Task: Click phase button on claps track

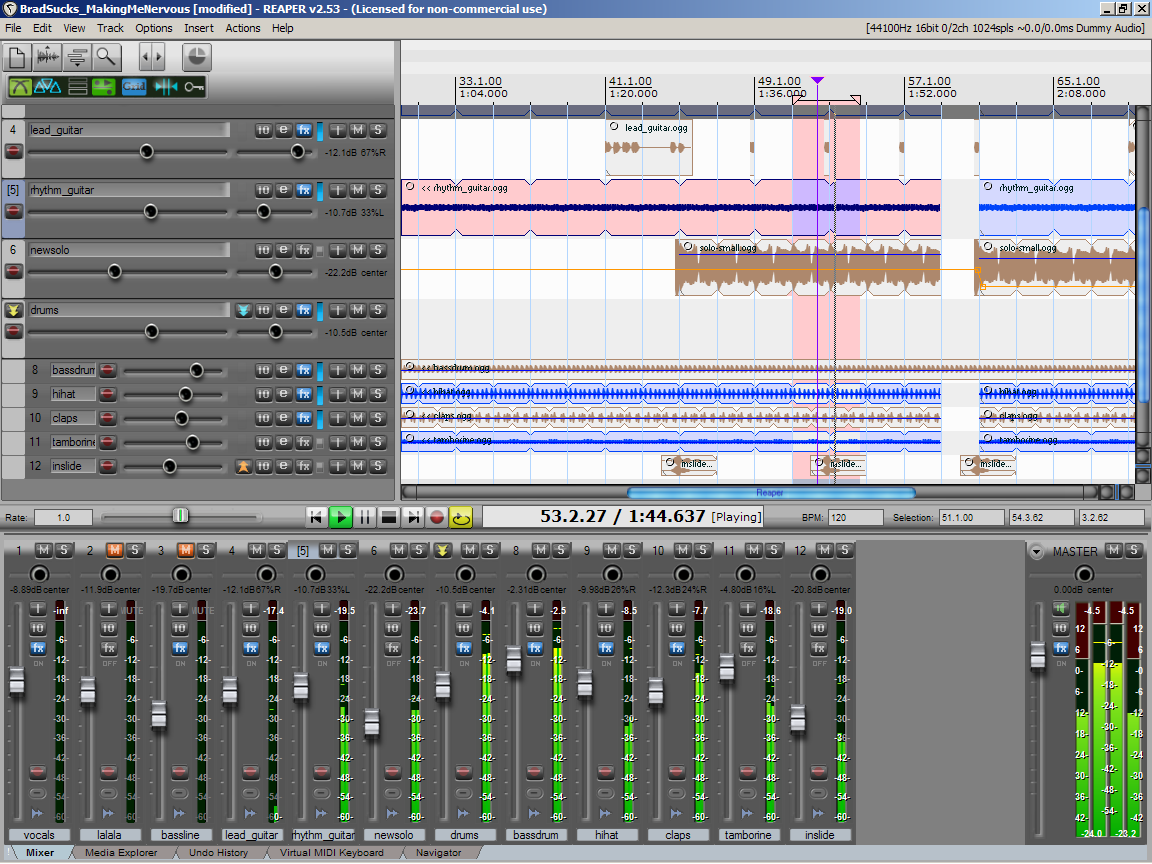Action: (x=337, y=418)
